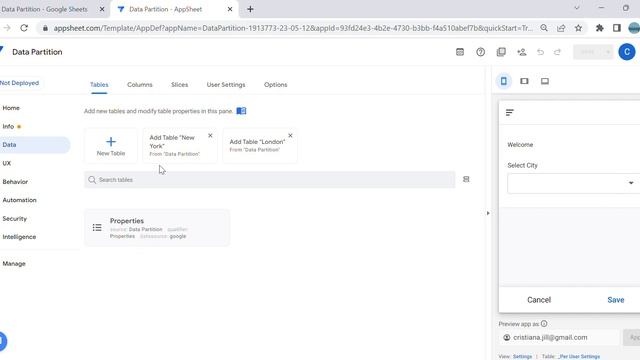640x360 pixels.
Task: Open the UX section in sidebar
Action: (7, 163)
